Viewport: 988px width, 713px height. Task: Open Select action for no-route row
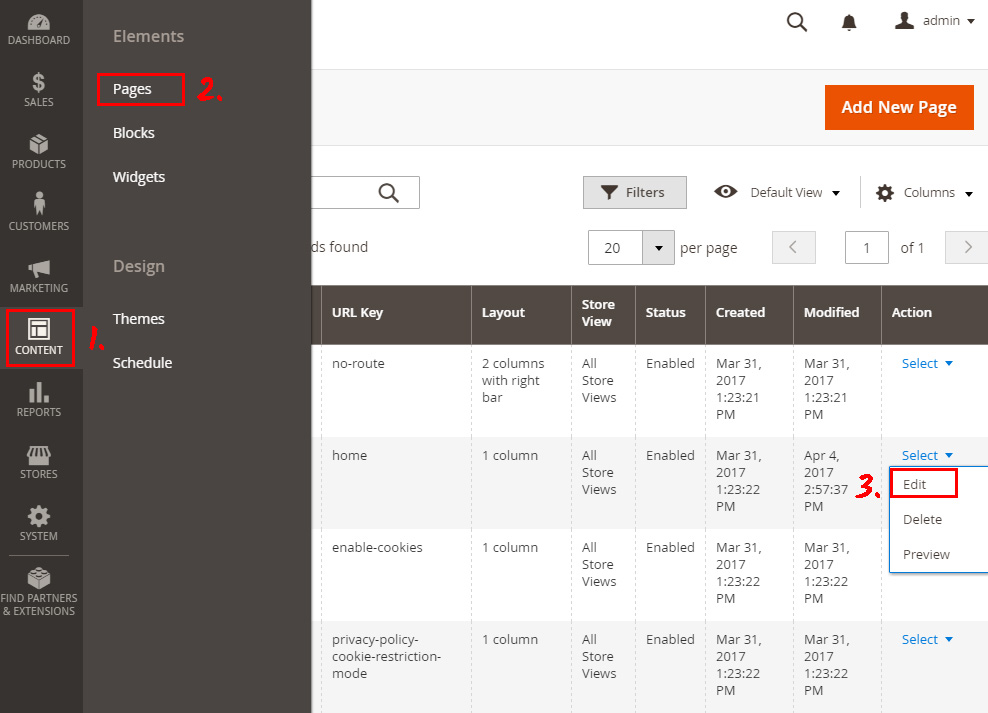(927, 363)
